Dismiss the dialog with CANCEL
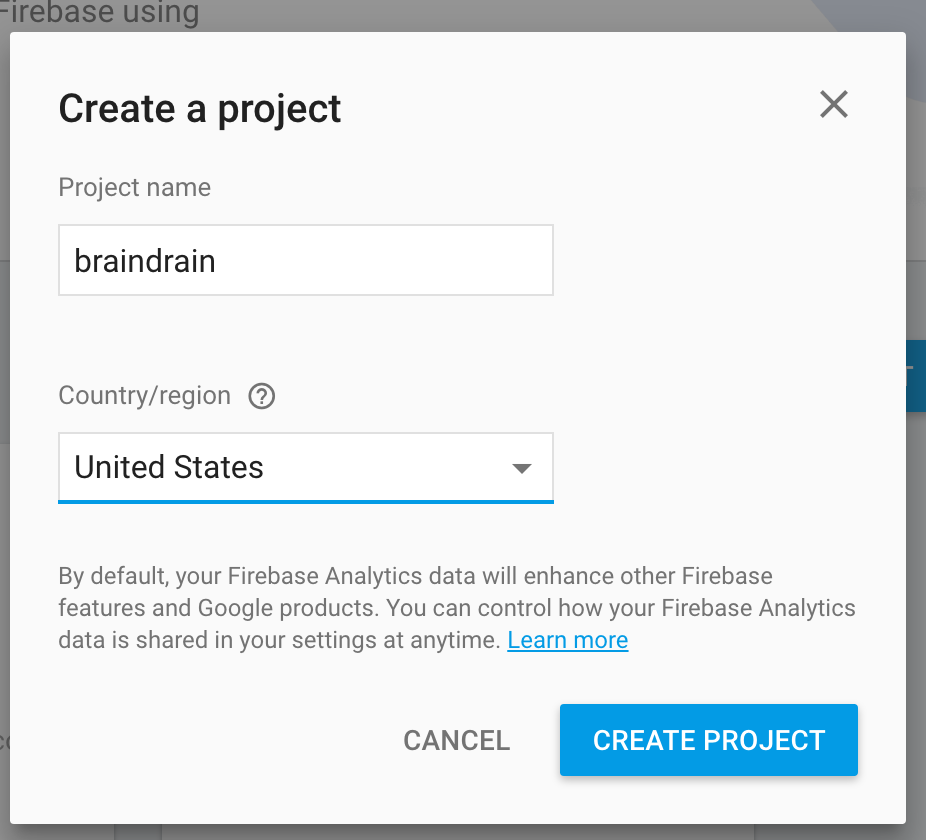The image size is (926, 840). coord(457,740)
